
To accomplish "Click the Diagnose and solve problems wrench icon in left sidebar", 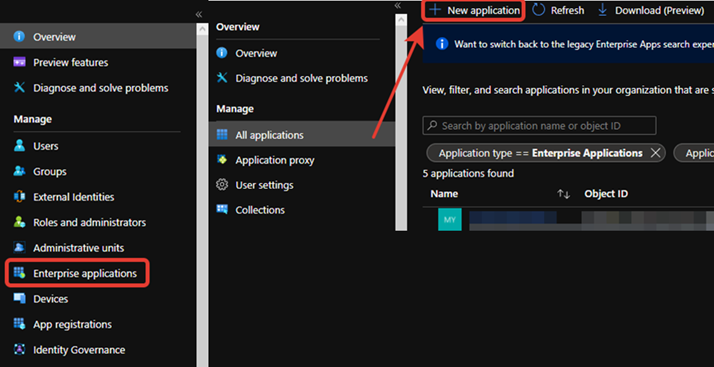I will click(x=19, y=88).
